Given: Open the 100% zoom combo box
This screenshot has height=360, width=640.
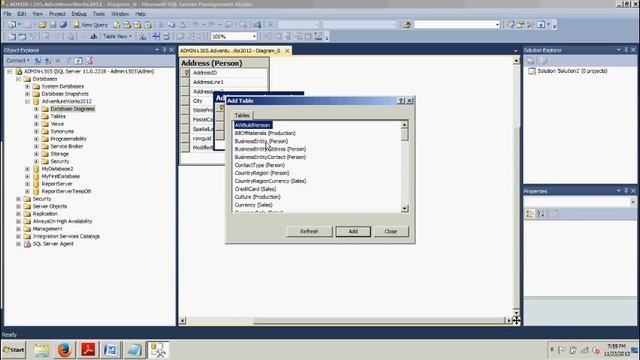Looking at the screenshot, I should [234, 37].
